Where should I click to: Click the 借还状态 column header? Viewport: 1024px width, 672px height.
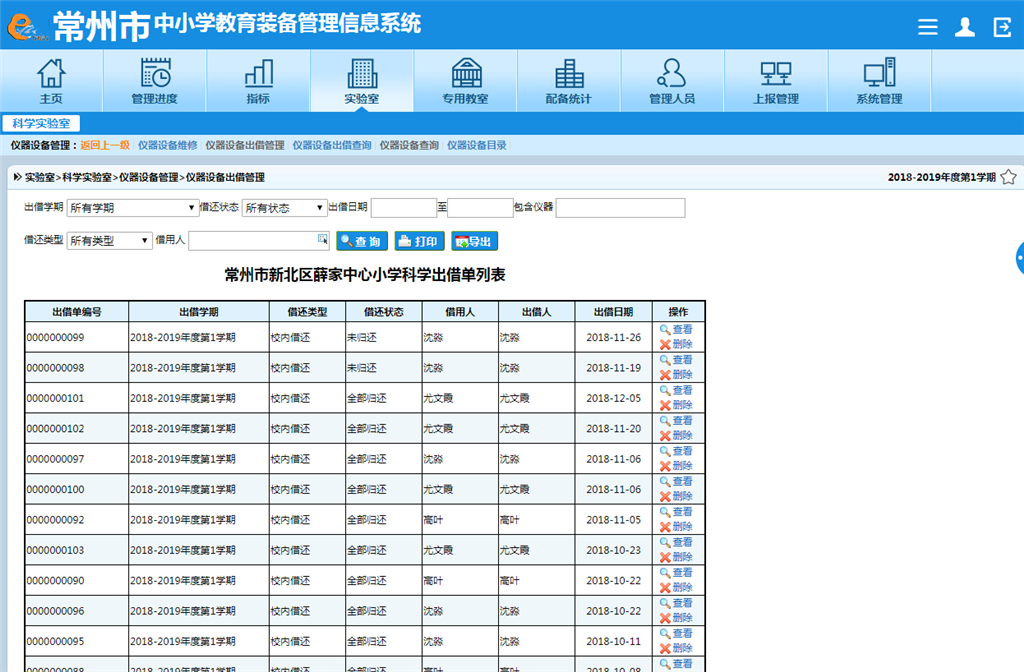tap(384, 312)
